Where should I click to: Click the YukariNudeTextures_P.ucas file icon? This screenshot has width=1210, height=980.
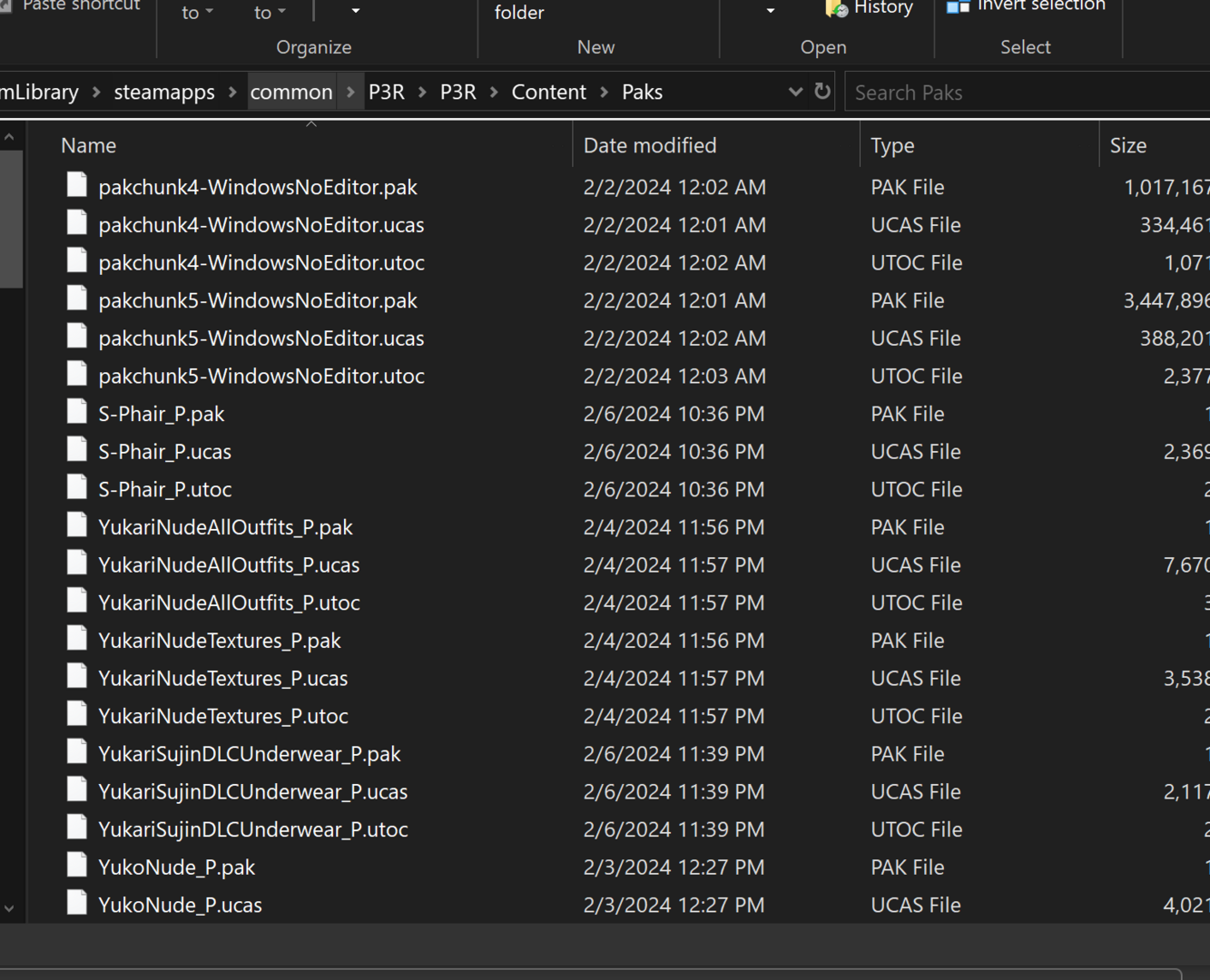tap(77, 677)
